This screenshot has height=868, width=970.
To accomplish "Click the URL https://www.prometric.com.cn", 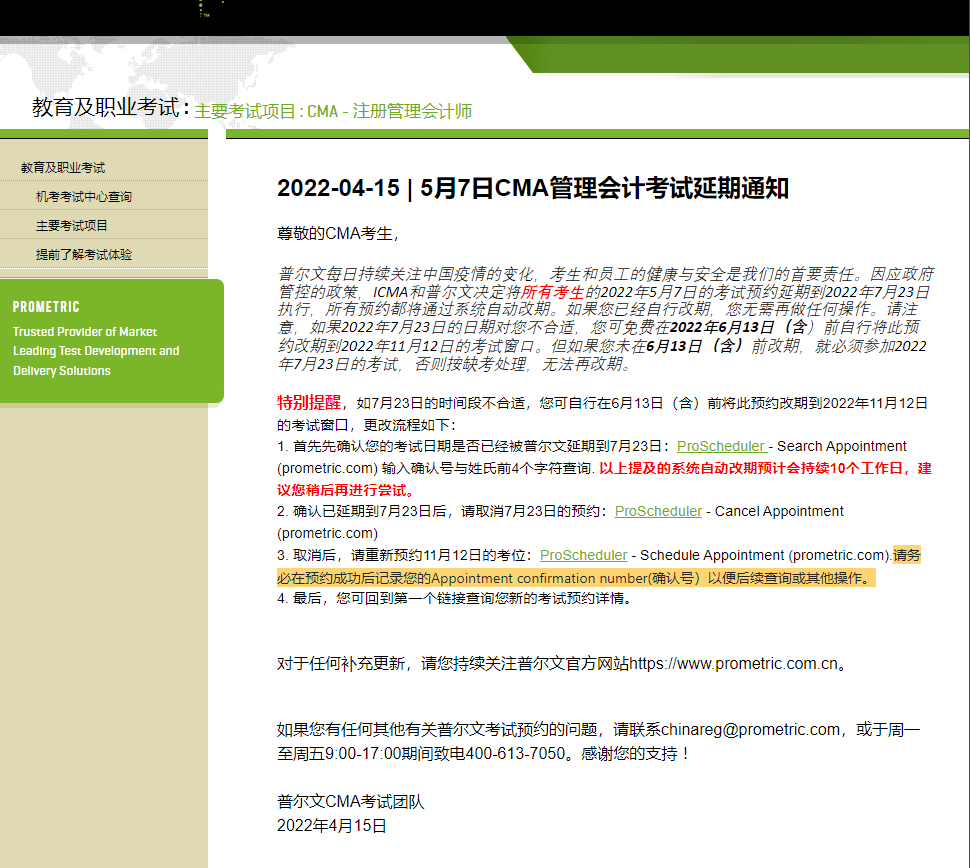I will tap(734, 664).
